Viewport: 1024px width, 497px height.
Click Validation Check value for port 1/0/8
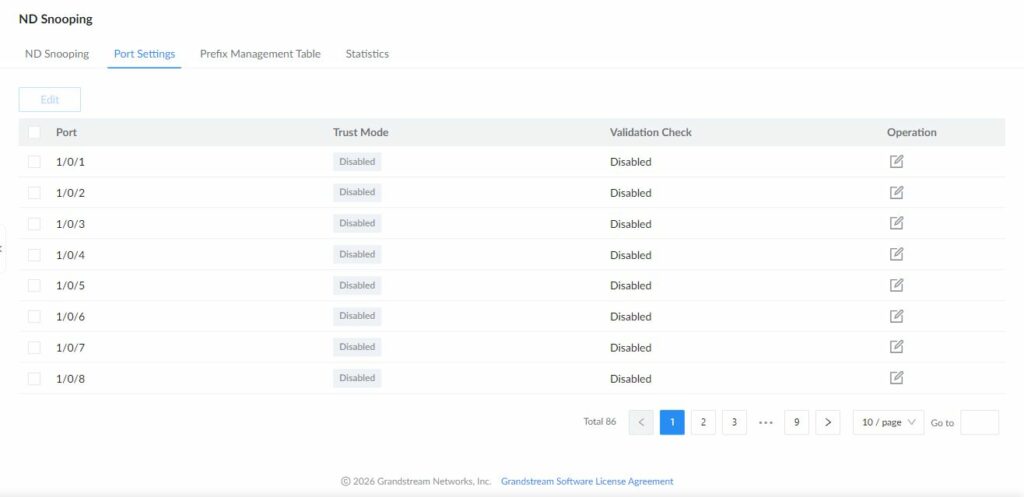pyautogui.click(x=631, y=379)
